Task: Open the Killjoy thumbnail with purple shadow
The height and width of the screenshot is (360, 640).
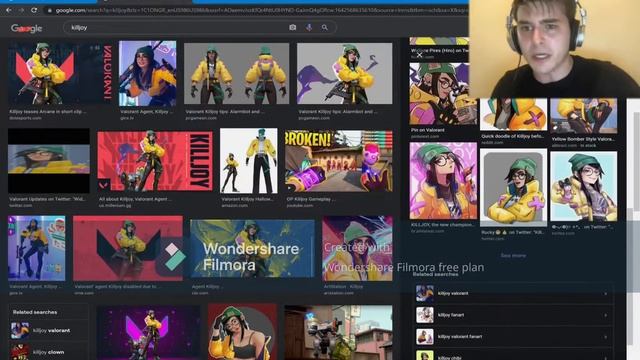Action: (x=344, y=73)
